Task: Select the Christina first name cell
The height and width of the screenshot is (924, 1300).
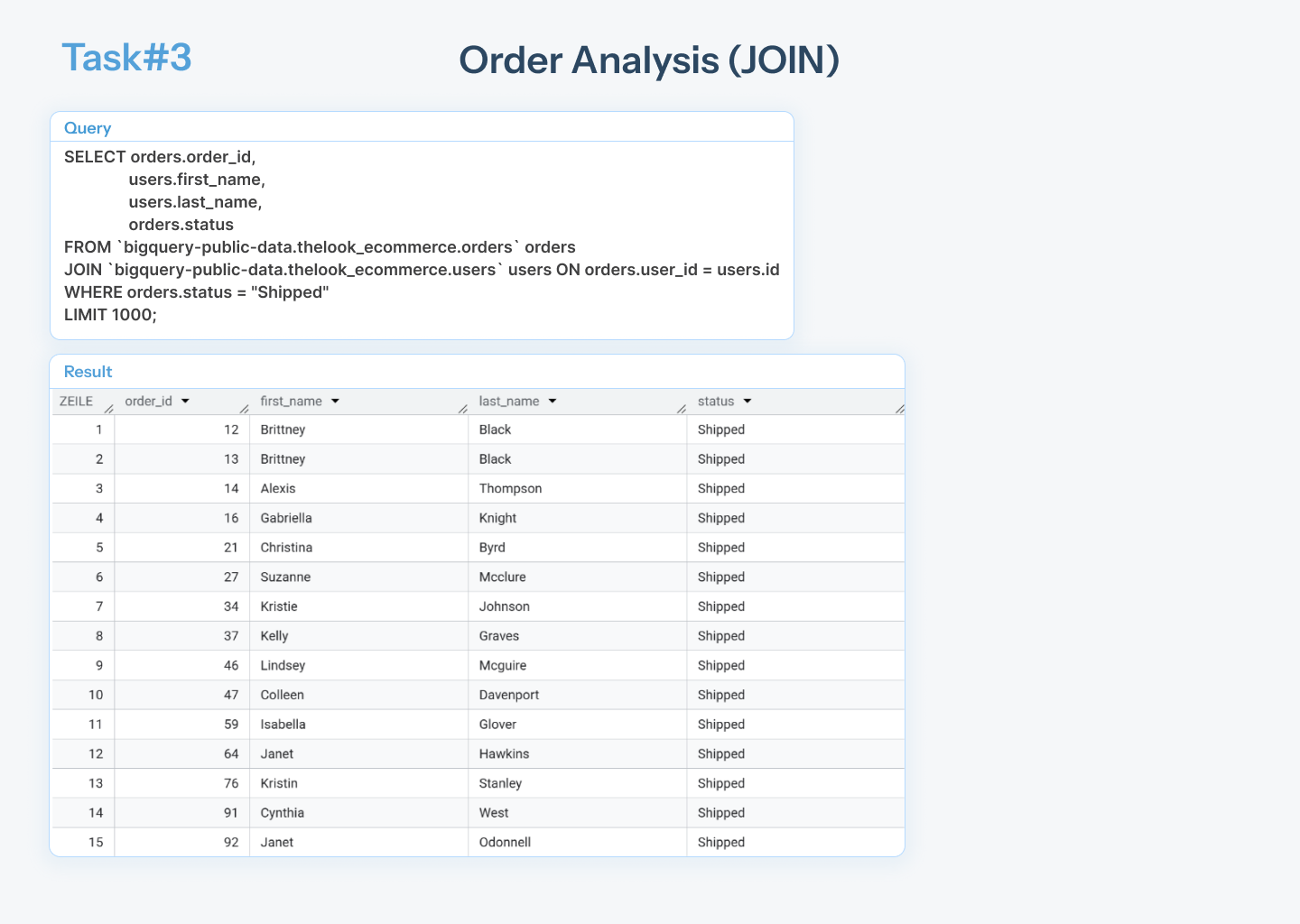Action: 359,548
